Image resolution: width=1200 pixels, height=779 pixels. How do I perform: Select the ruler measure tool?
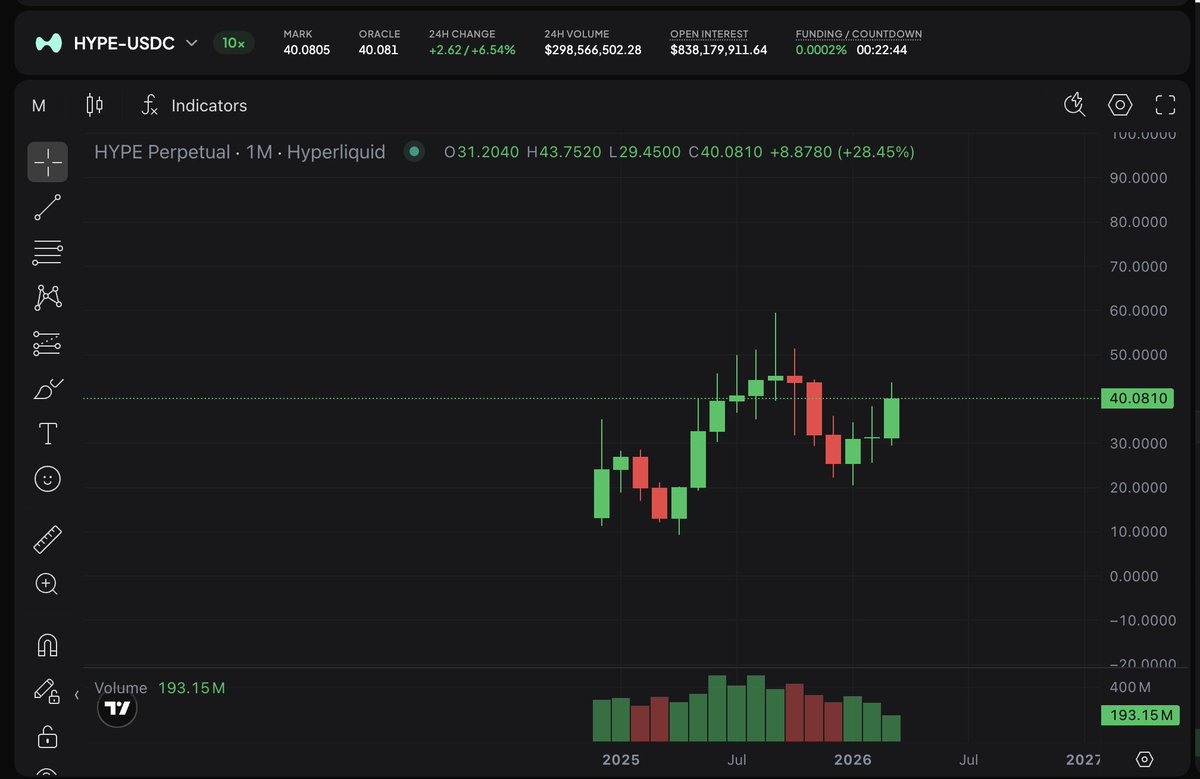[x=47, y=539]
